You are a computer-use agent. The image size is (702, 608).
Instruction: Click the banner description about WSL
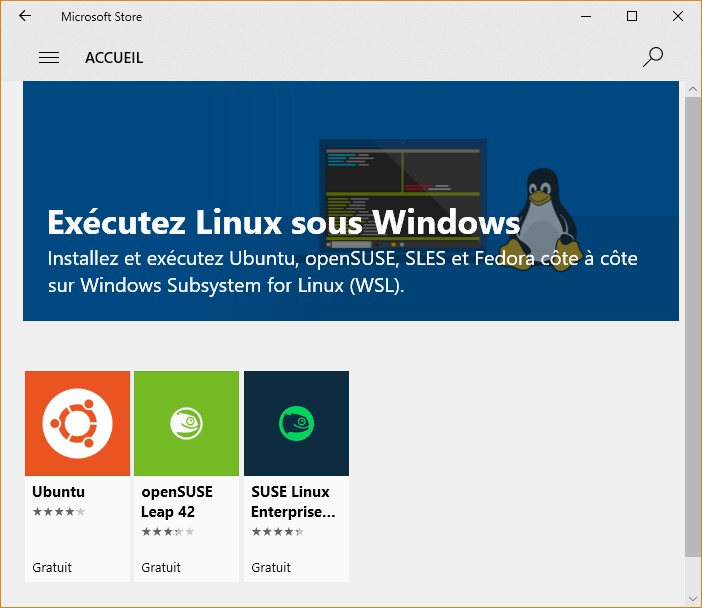click(x=342, y=272)
